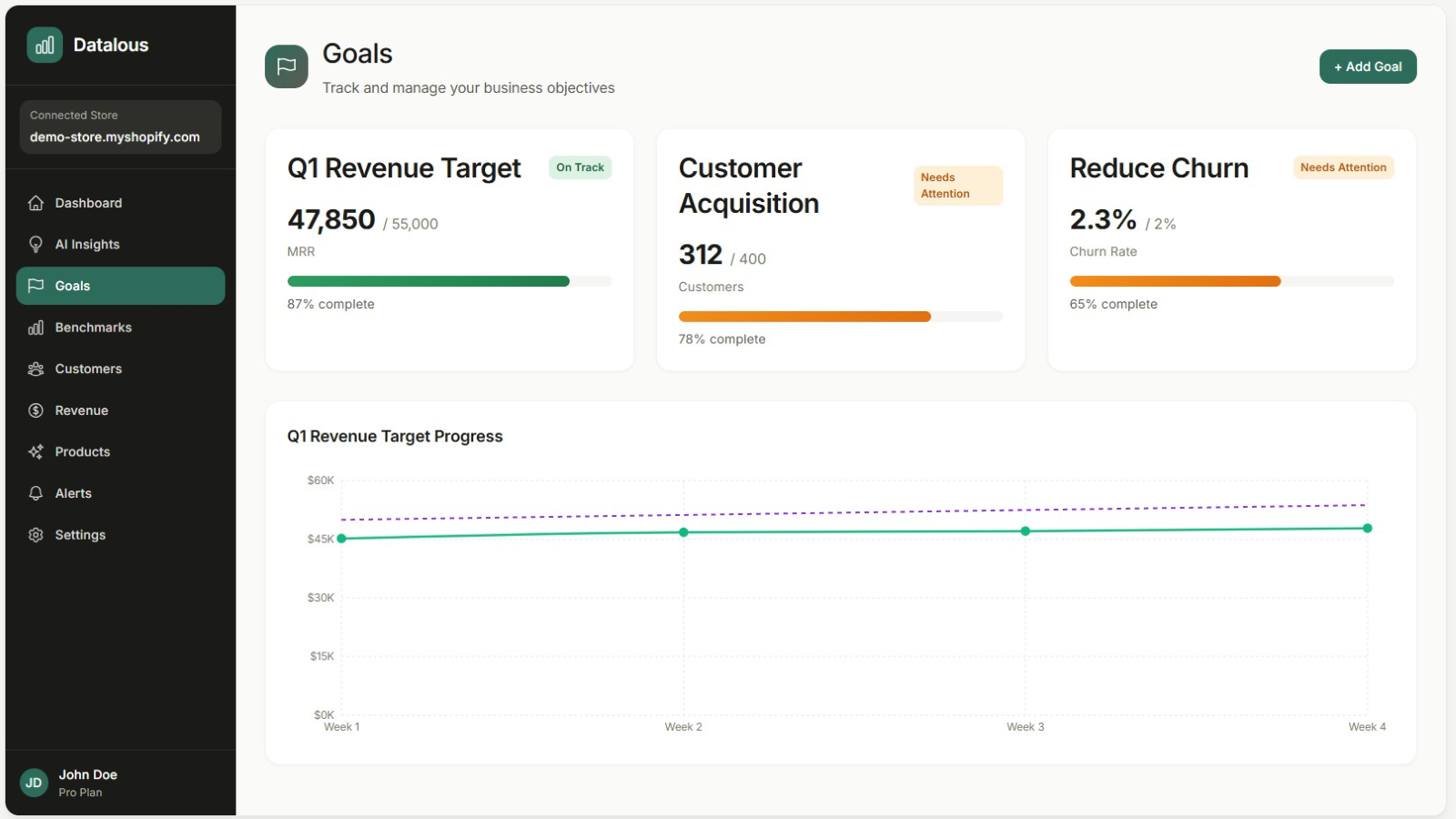Switch to the Goals section in the sidebar
Viewport: 1456px width, 819px height.
coord(119,285)
